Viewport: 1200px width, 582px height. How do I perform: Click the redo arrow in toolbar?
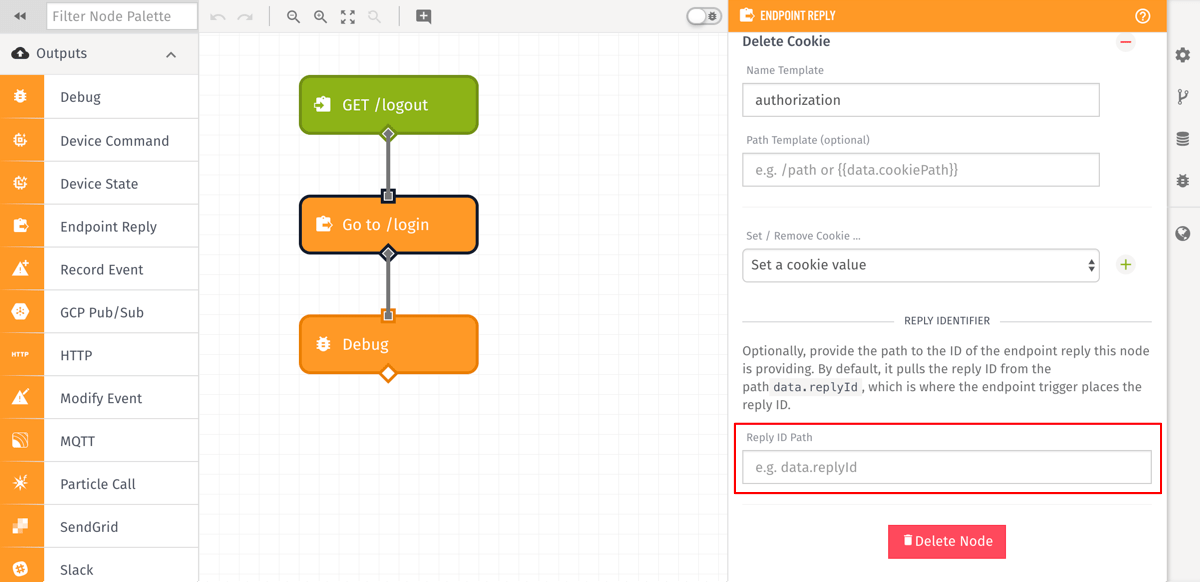coord(245,17)
